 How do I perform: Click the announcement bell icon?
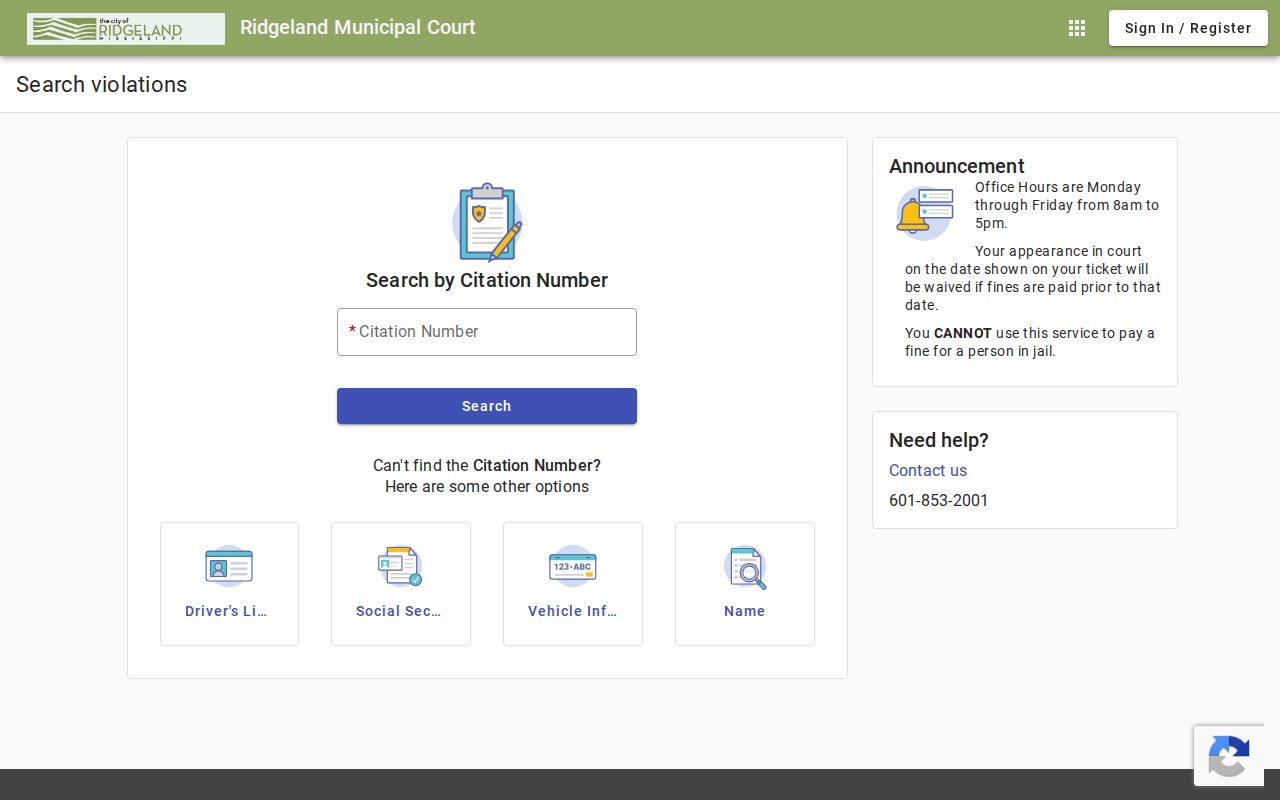click(x=924, y=213)
